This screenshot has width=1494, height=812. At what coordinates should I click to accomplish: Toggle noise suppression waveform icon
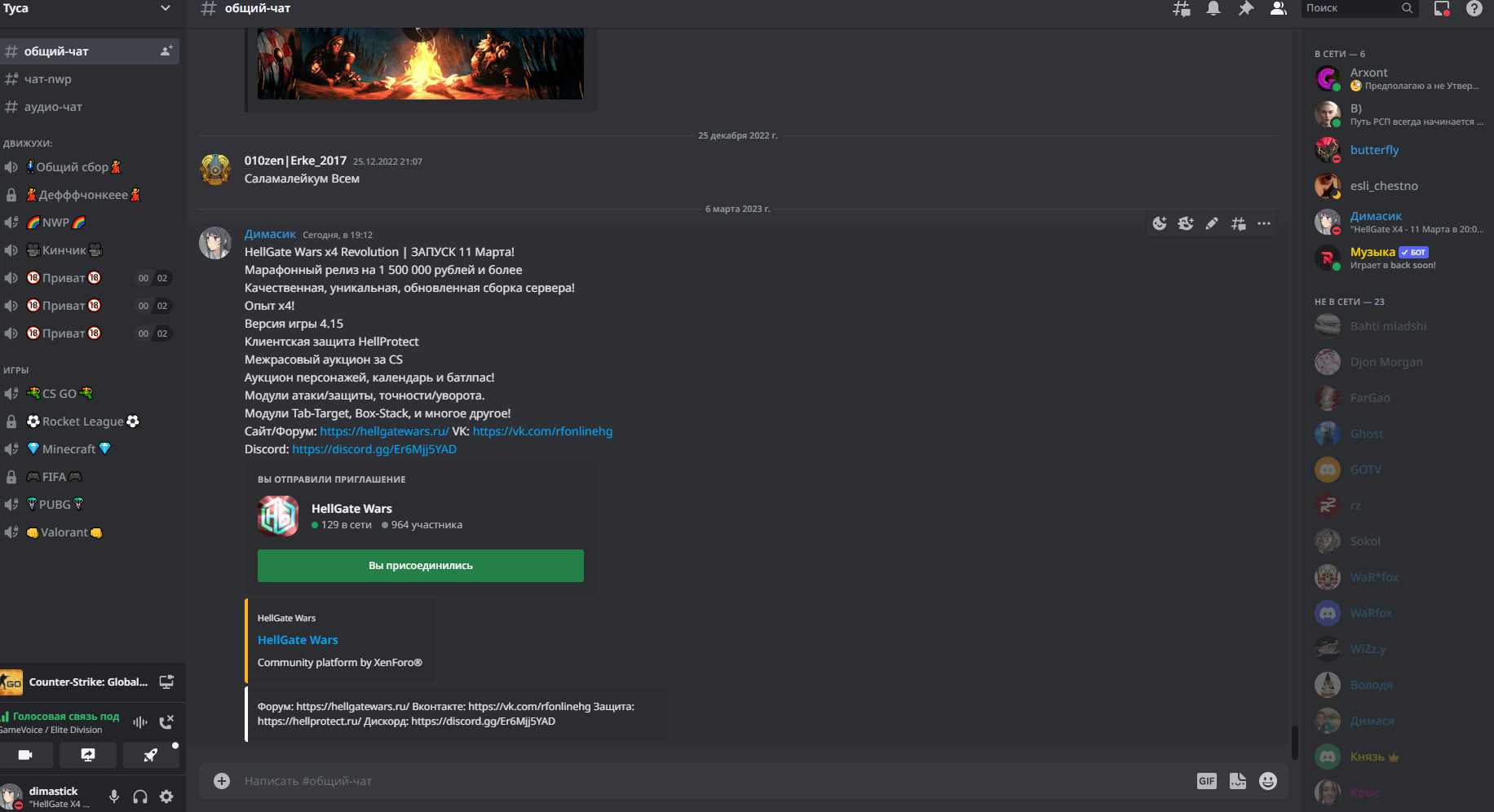[x=140, y=722]
